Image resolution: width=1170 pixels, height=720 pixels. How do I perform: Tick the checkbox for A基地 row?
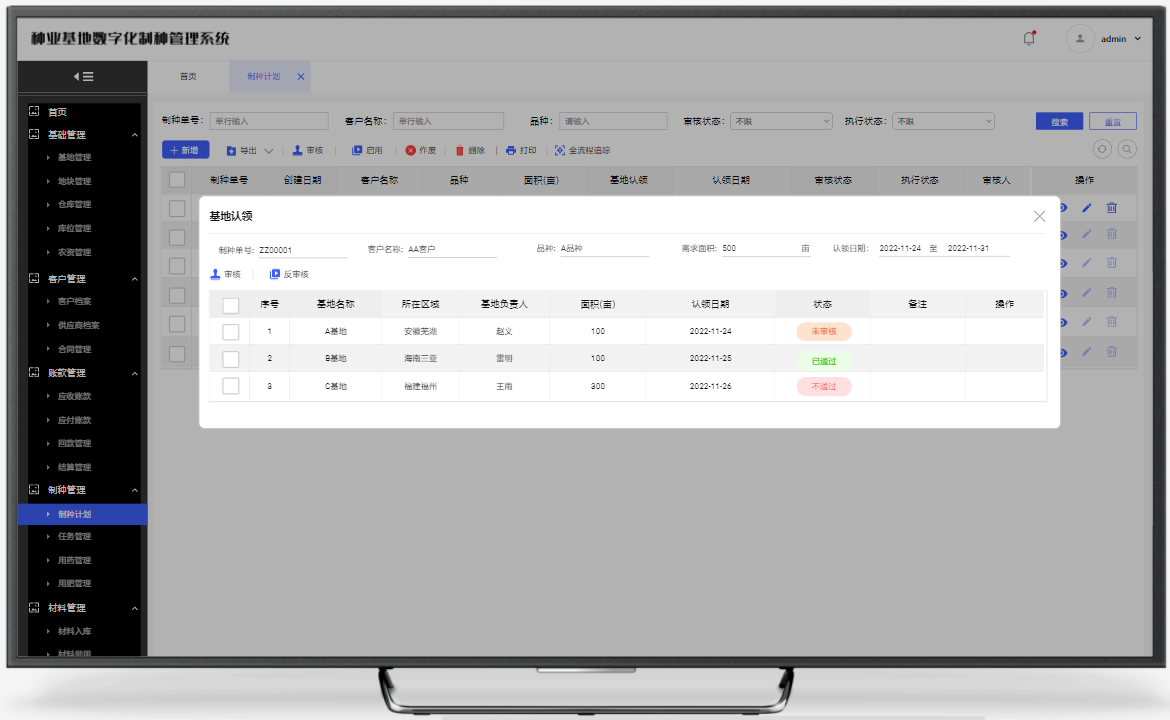pyautogui.click(x=230, y=331)
